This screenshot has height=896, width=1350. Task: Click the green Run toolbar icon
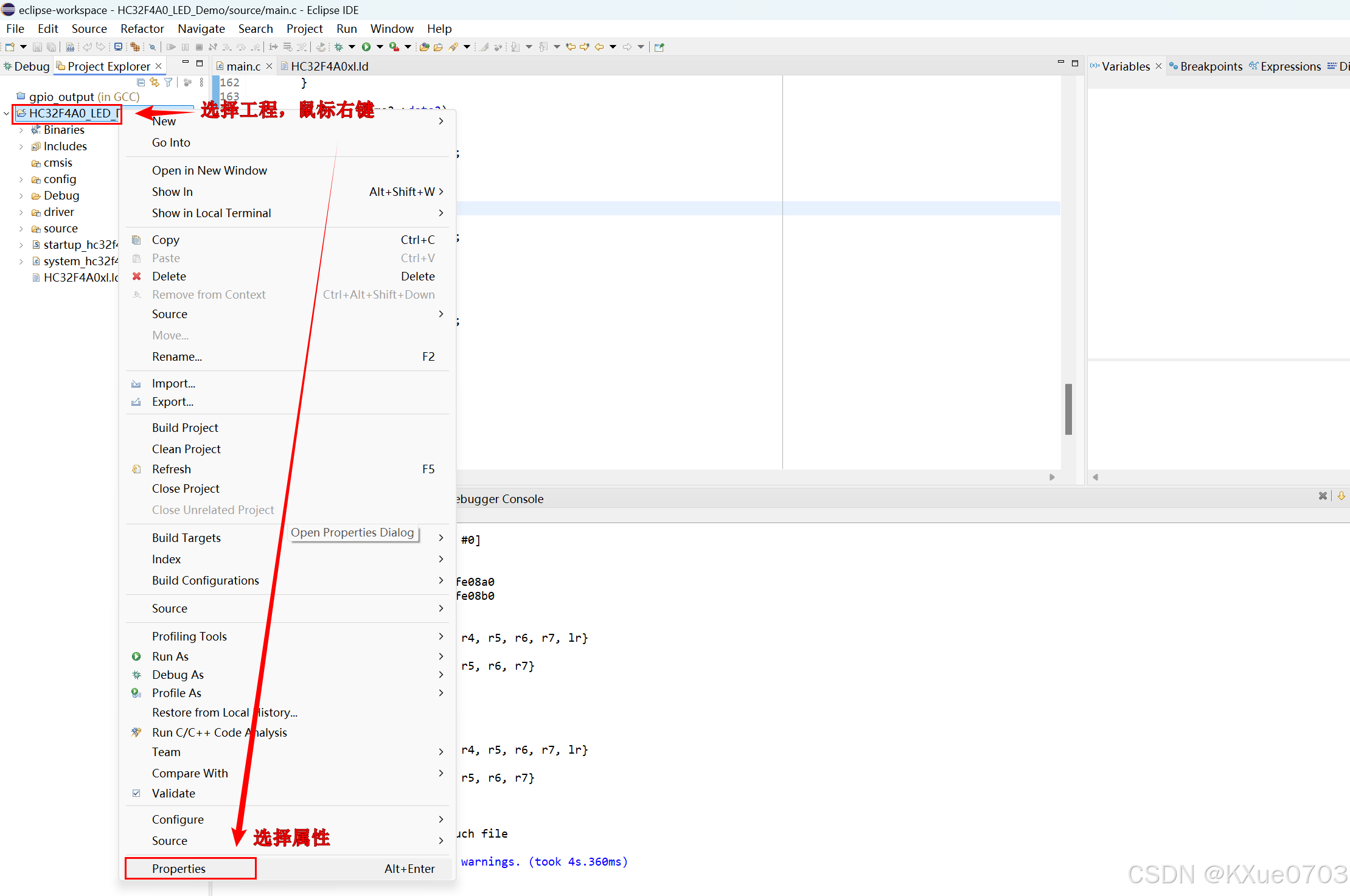coord(366,47)
